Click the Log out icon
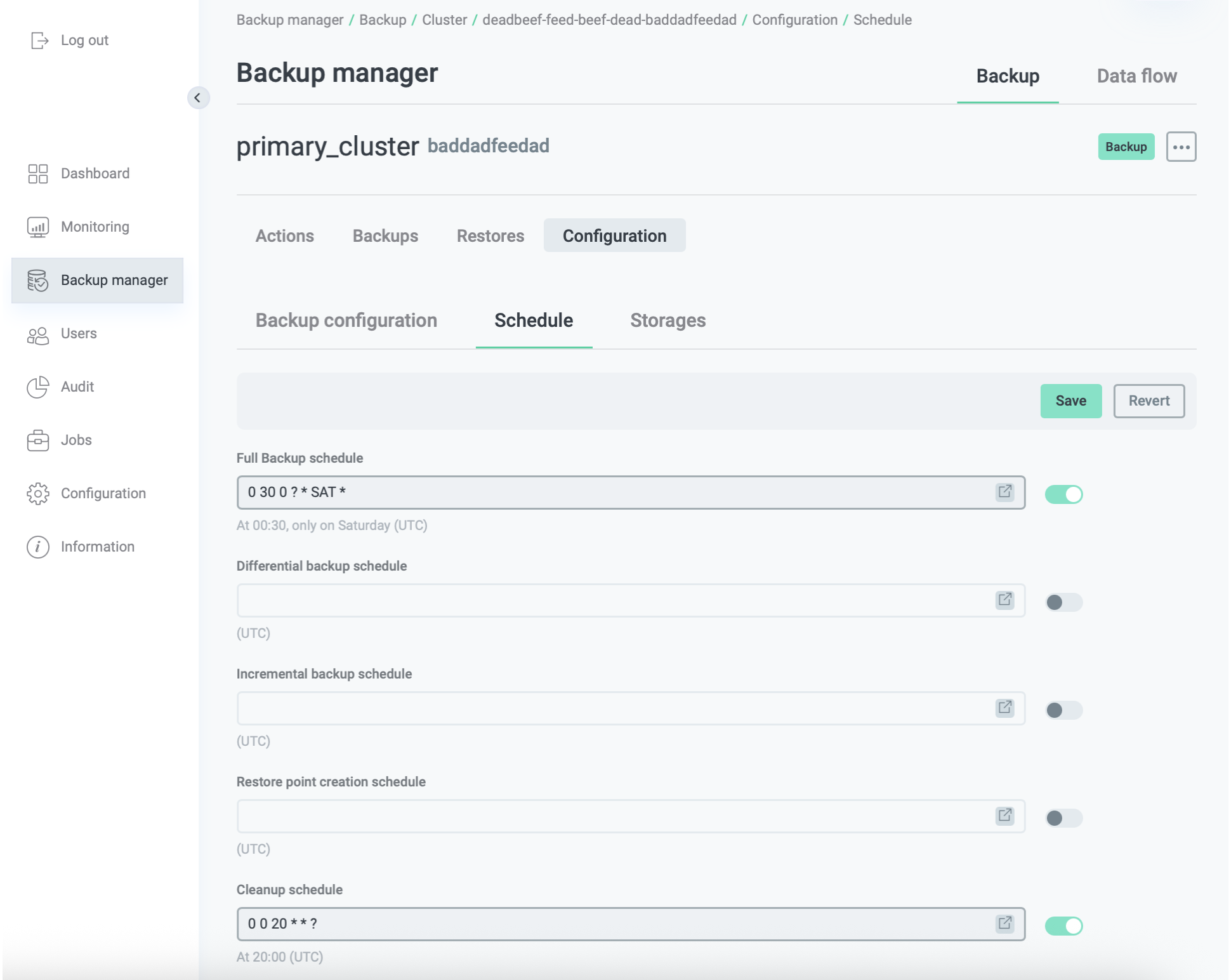The width and height of the screenshot is (1231, 980). [x=39, y=40]
